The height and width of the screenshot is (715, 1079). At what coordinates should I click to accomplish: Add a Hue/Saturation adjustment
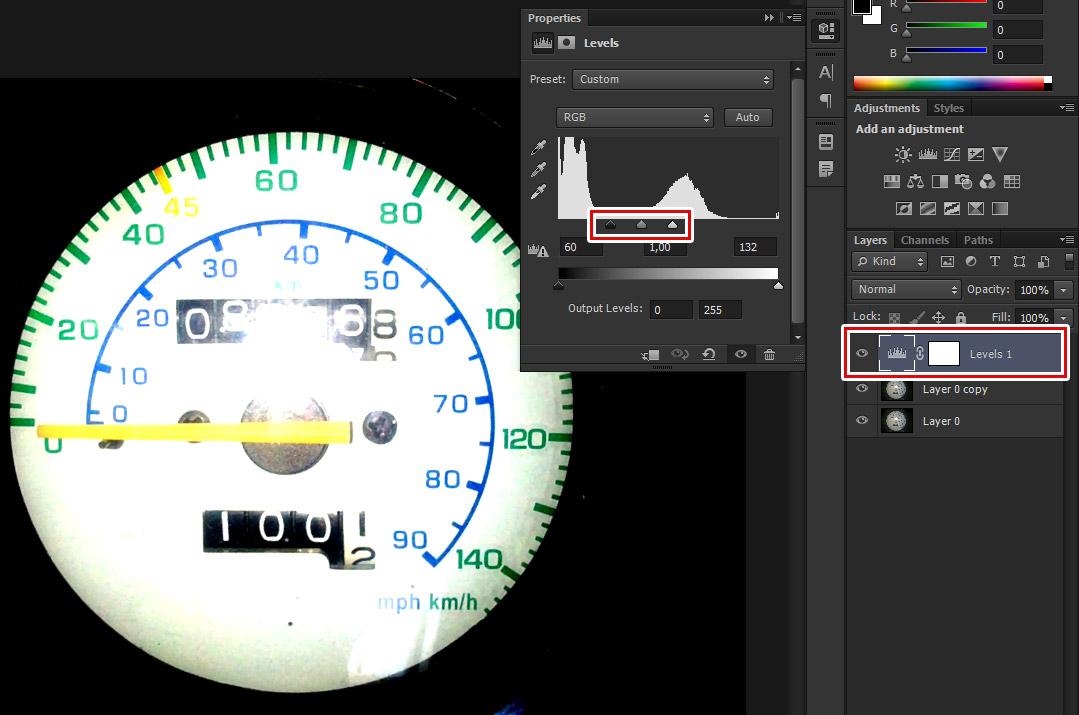[892, 182]
